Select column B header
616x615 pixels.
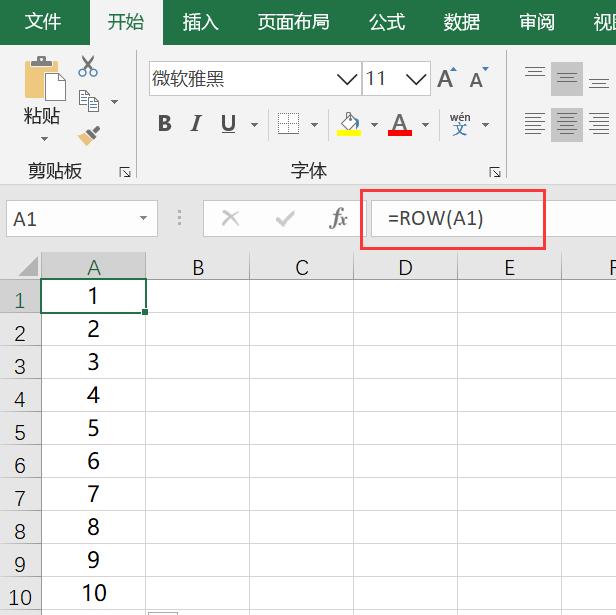click(198, 267)
